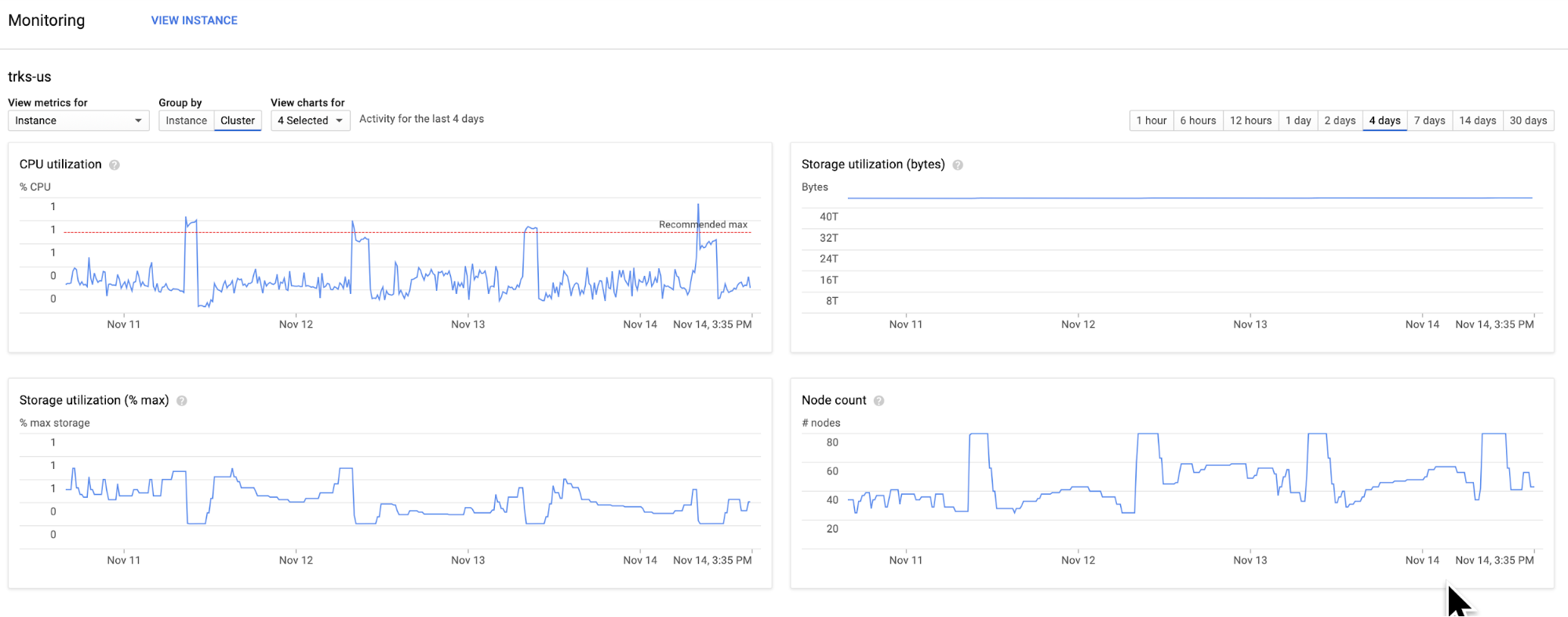
Task: Select the 6 hours time range
Action: point(1198,121)
